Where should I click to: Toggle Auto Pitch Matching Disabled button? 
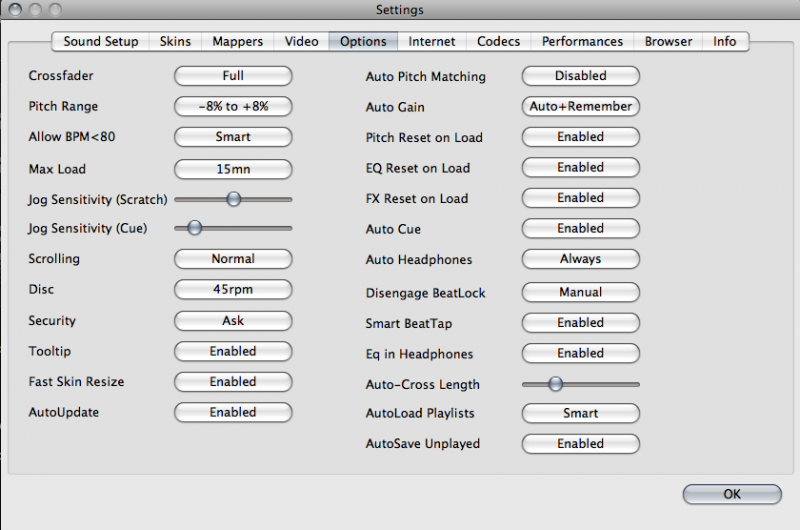tap(580, 76)
